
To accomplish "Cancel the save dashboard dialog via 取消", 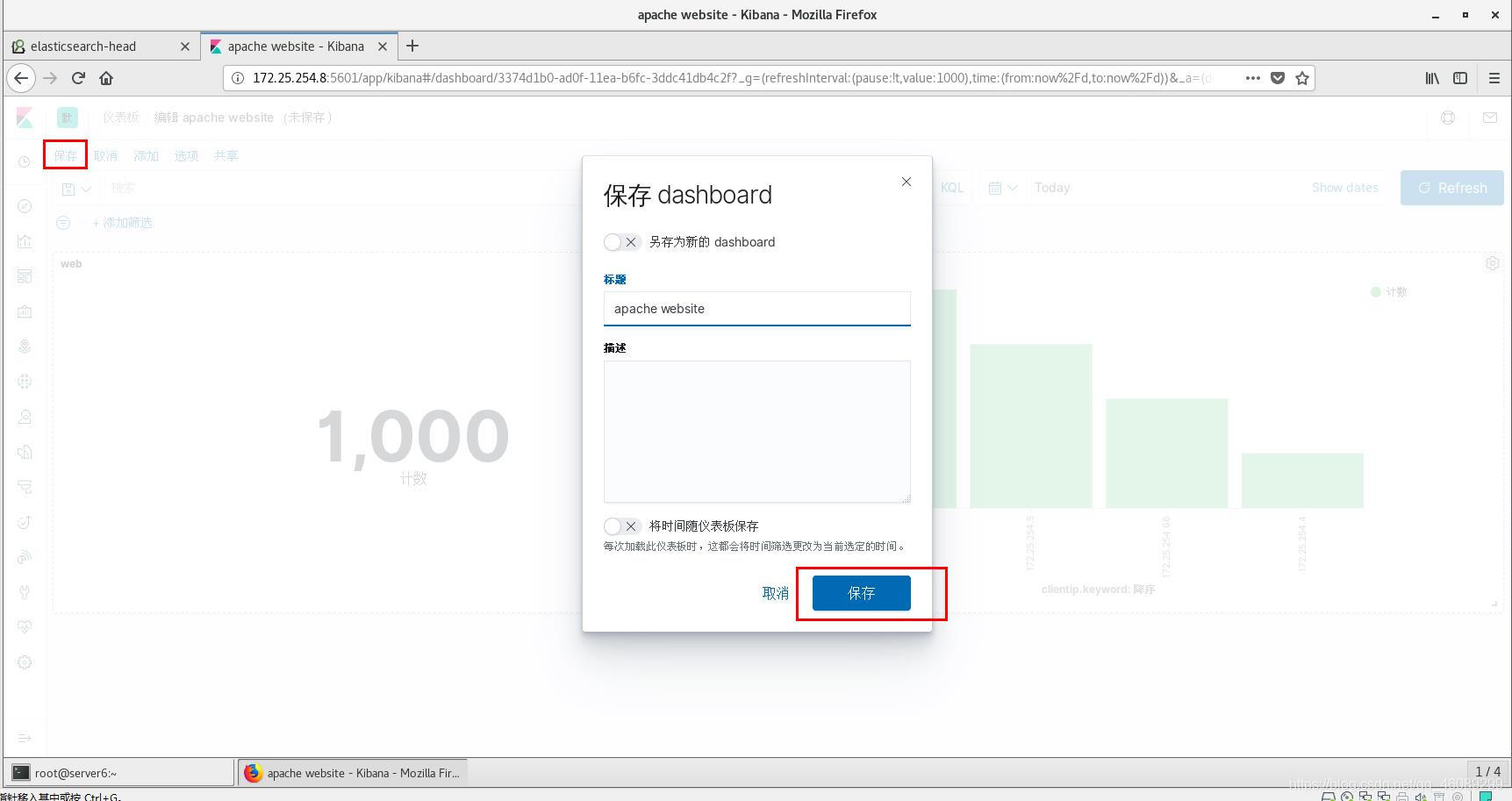I will point(776,593).
